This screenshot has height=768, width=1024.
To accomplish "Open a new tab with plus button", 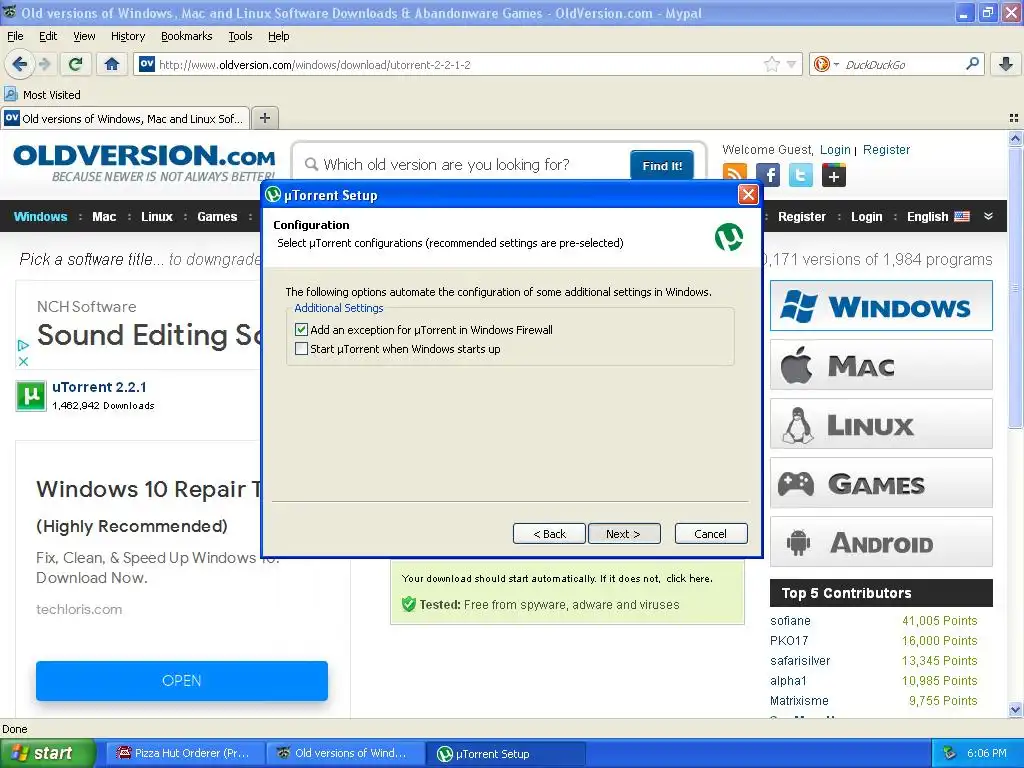I will (x=264, y=118).
